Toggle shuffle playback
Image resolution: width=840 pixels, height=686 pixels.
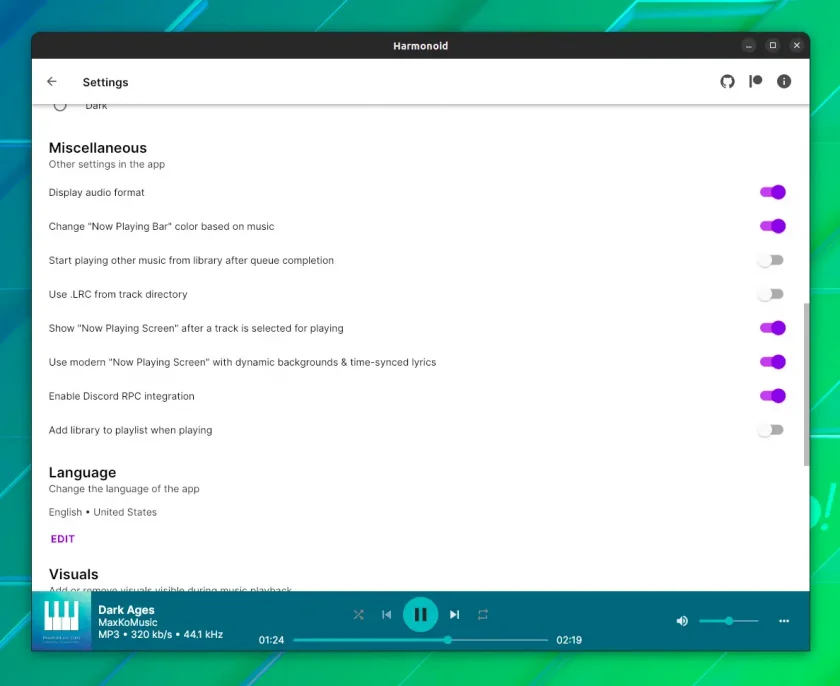[x=358, y=614]
